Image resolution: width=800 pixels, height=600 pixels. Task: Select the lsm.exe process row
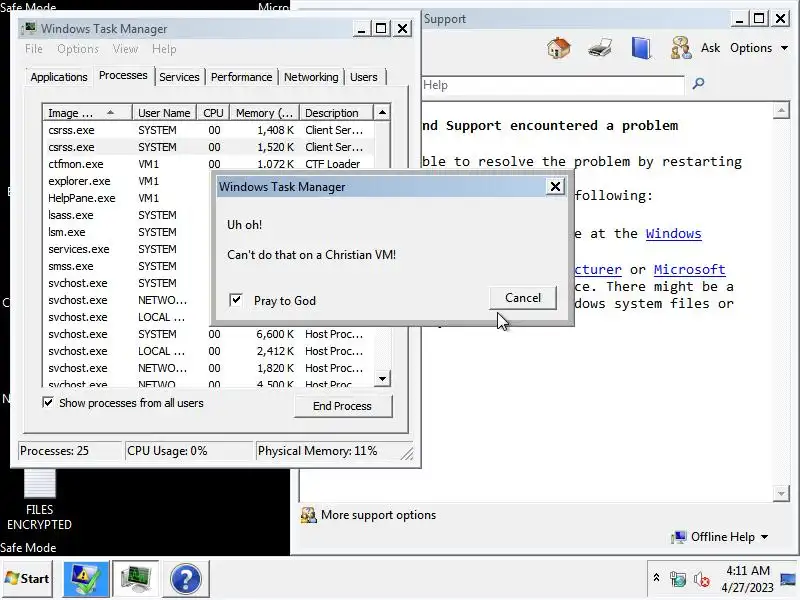click(128, 232)
